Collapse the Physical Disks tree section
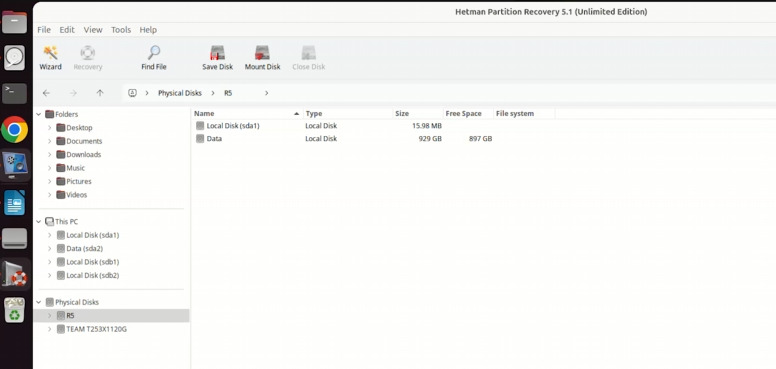This screenshot has width=776, height=369. 39,302
